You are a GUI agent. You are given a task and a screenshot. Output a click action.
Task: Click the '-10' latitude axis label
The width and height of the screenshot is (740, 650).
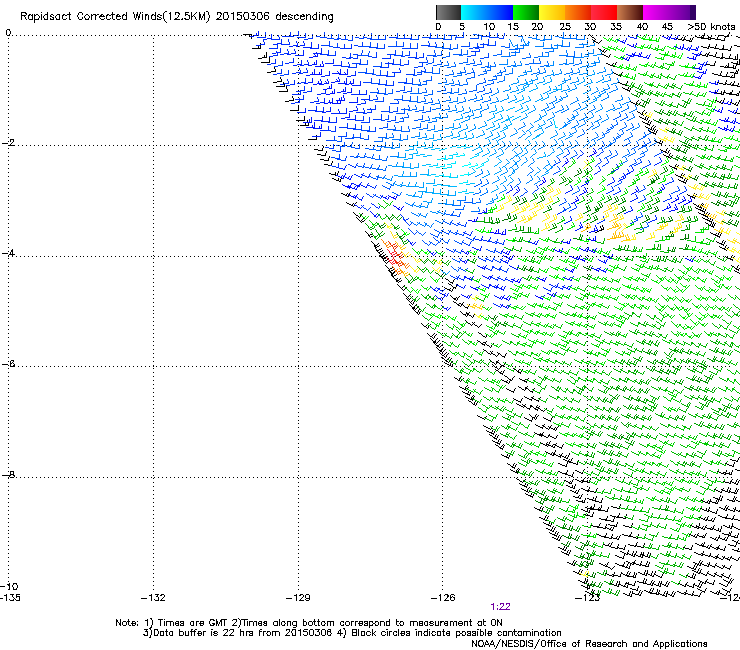[9, 586]
